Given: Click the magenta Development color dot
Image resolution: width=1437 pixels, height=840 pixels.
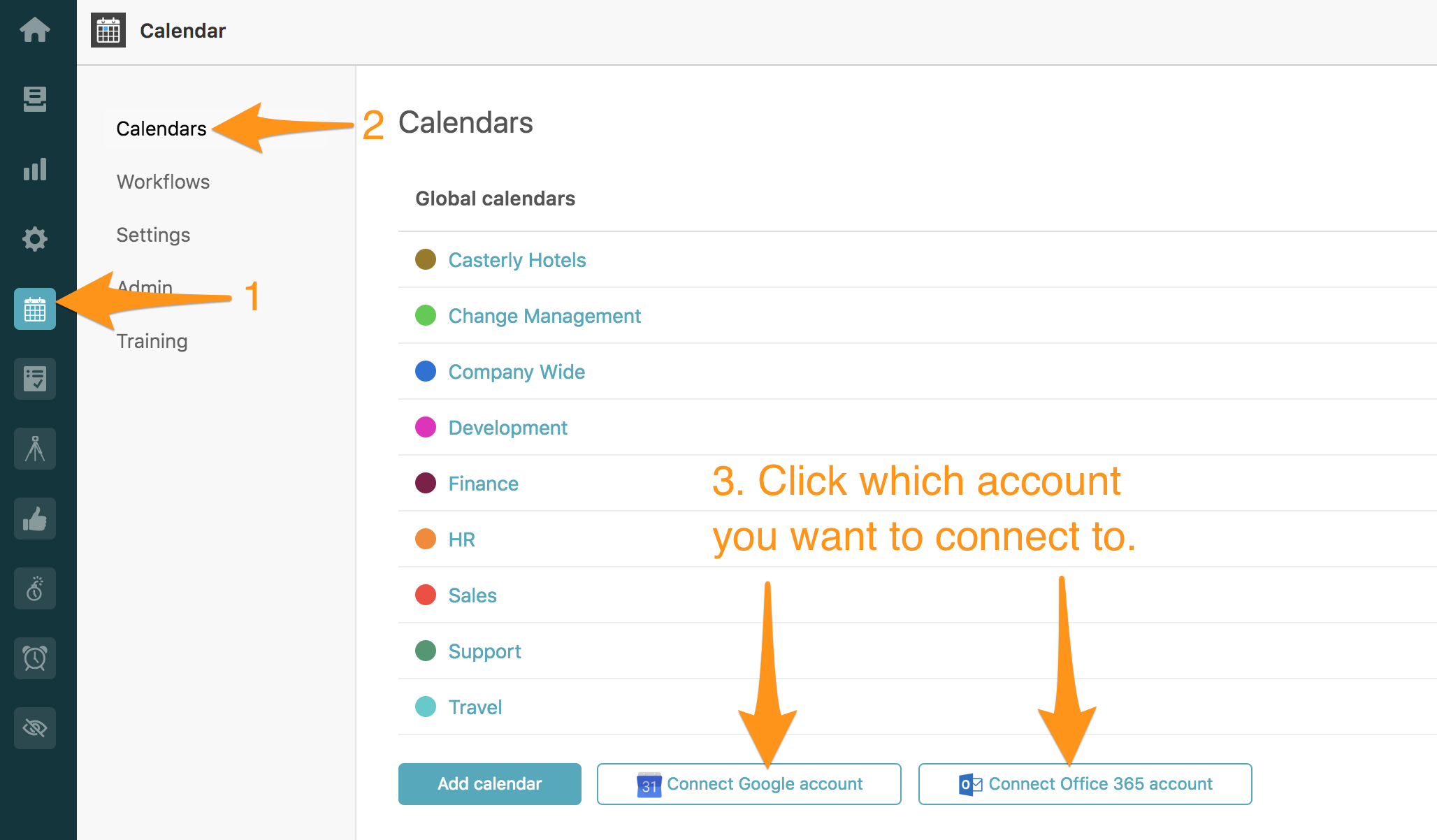Looking at the screenshot, I should click(x=426, y=427).
